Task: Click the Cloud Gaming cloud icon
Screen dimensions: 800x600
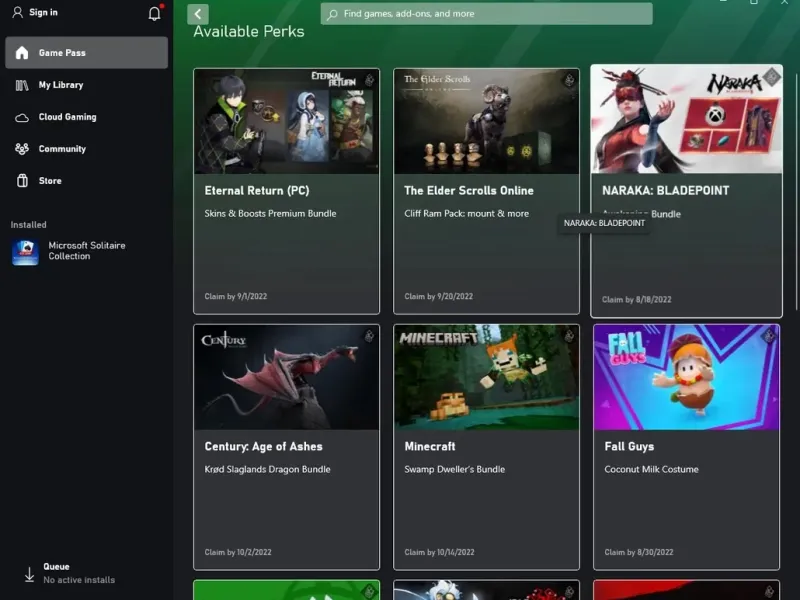Action: point(22,117)
